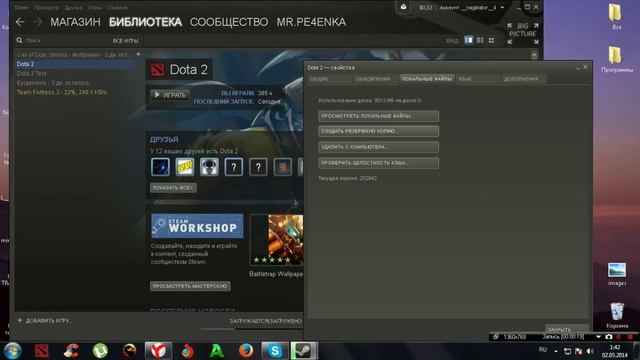Collapse the game details header button

pyautogui.click(x=534, y=55)
